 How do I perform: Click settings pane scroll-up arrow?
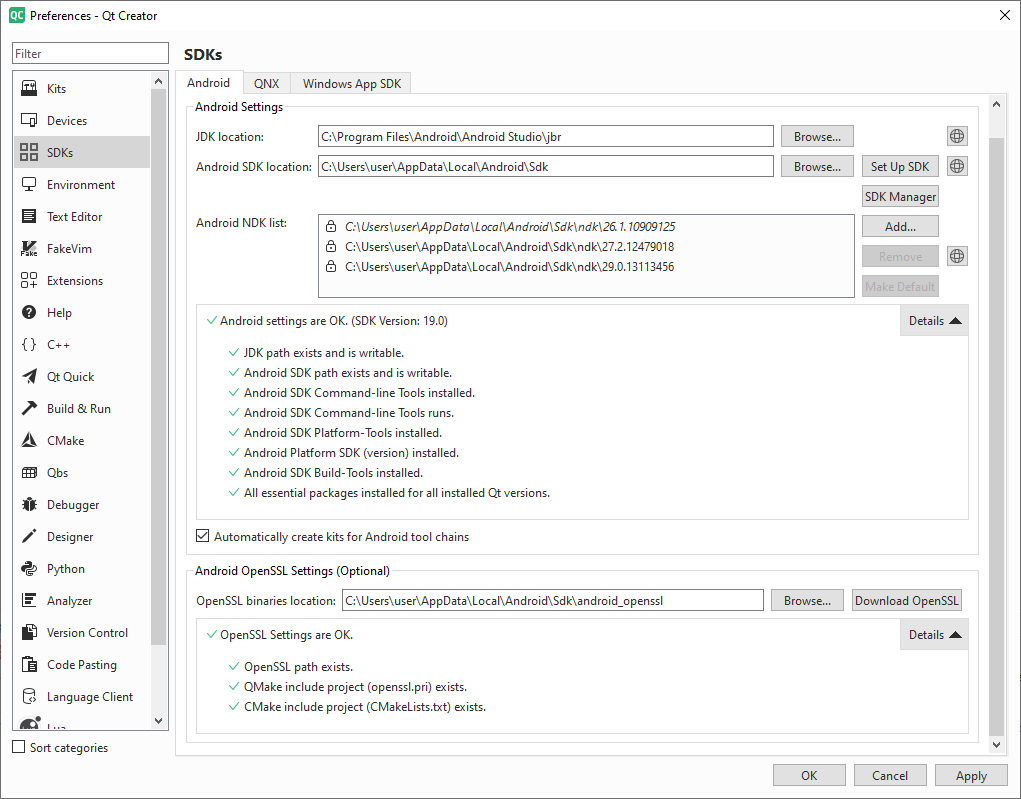pos(996,104)
